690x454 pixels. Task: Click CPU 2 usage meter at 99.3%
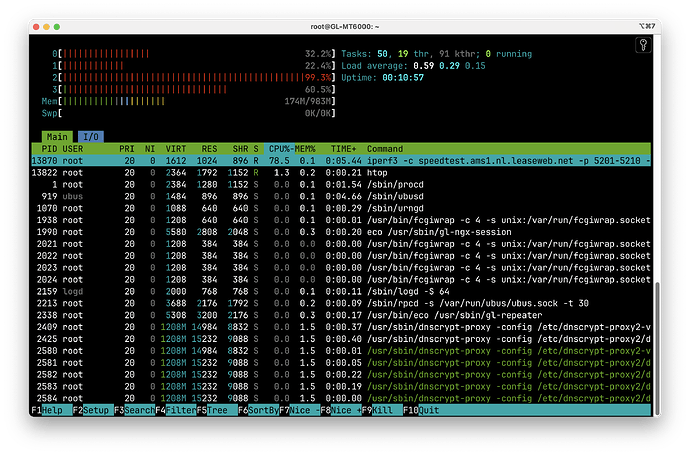(x=194, y=77)
